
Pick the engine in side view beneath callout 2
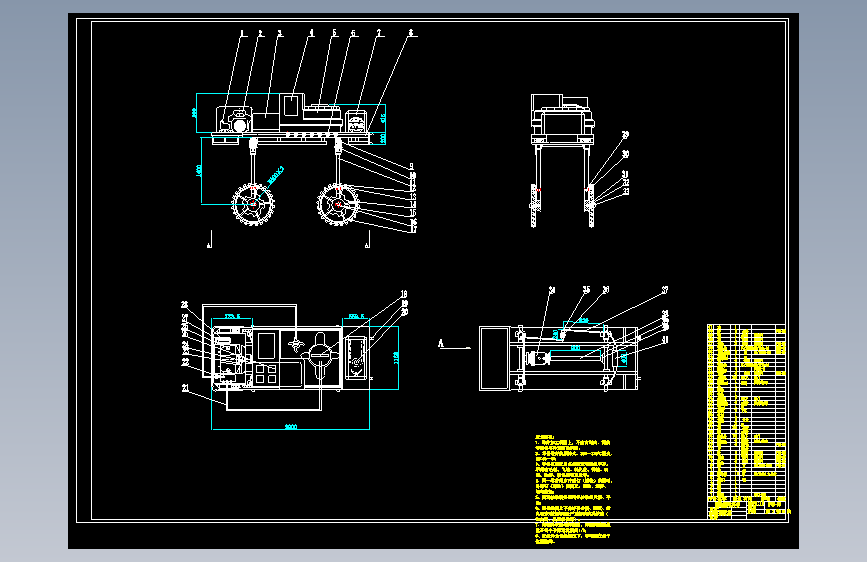[x=239, y=121]
